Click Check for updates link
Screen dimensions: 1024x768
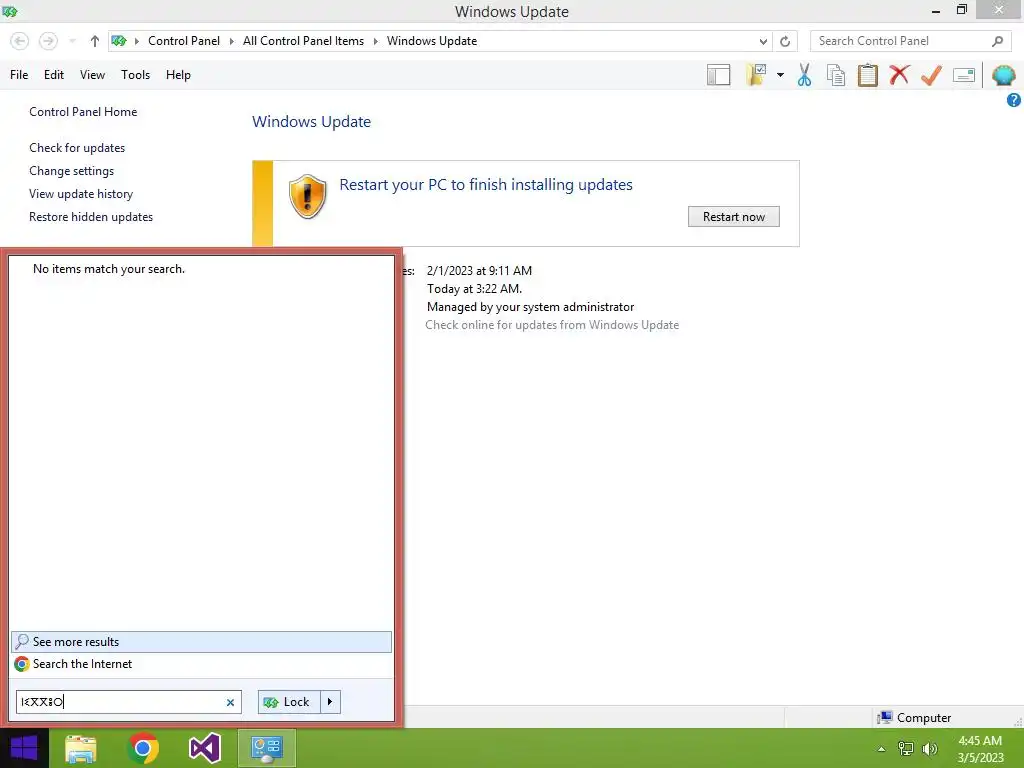click(77, 148)
